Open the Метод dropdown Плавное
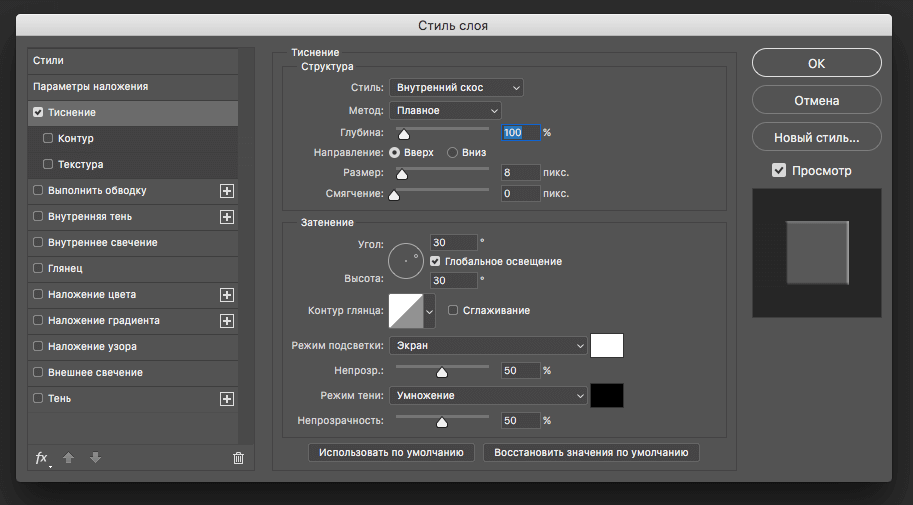 445,110
